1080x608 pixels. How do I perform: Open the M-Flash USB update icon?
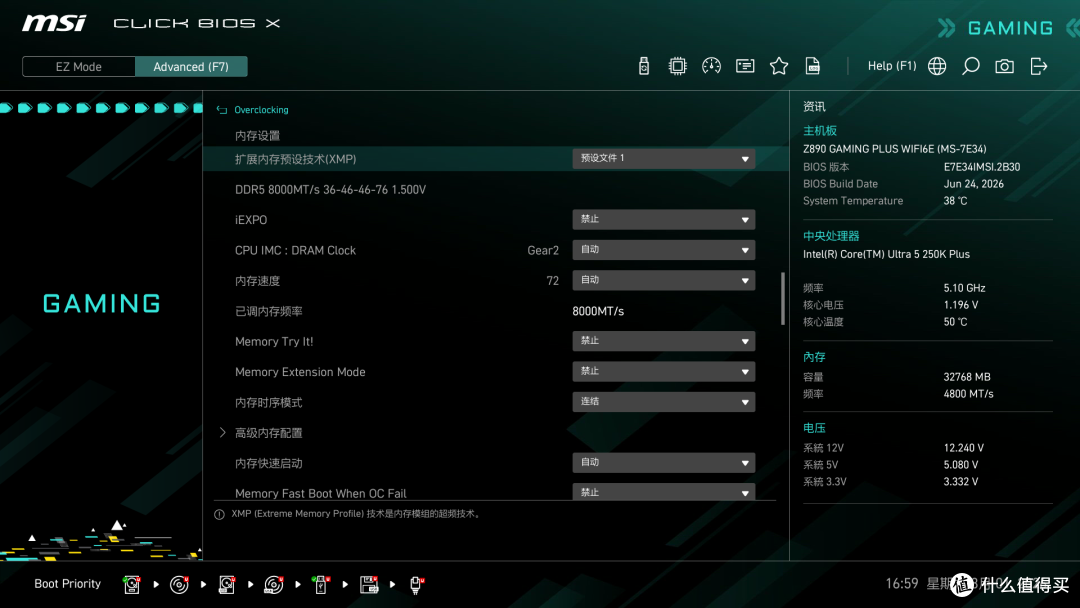coord(643,66)
